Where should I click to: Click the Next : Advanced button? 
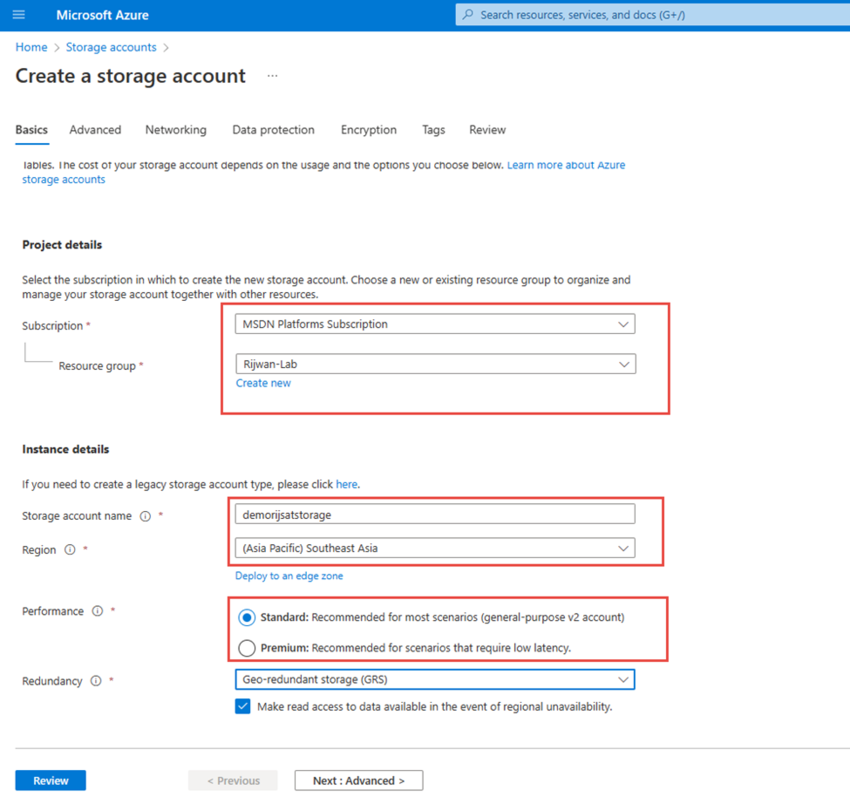pyautogui.click(x=359, y=781)
